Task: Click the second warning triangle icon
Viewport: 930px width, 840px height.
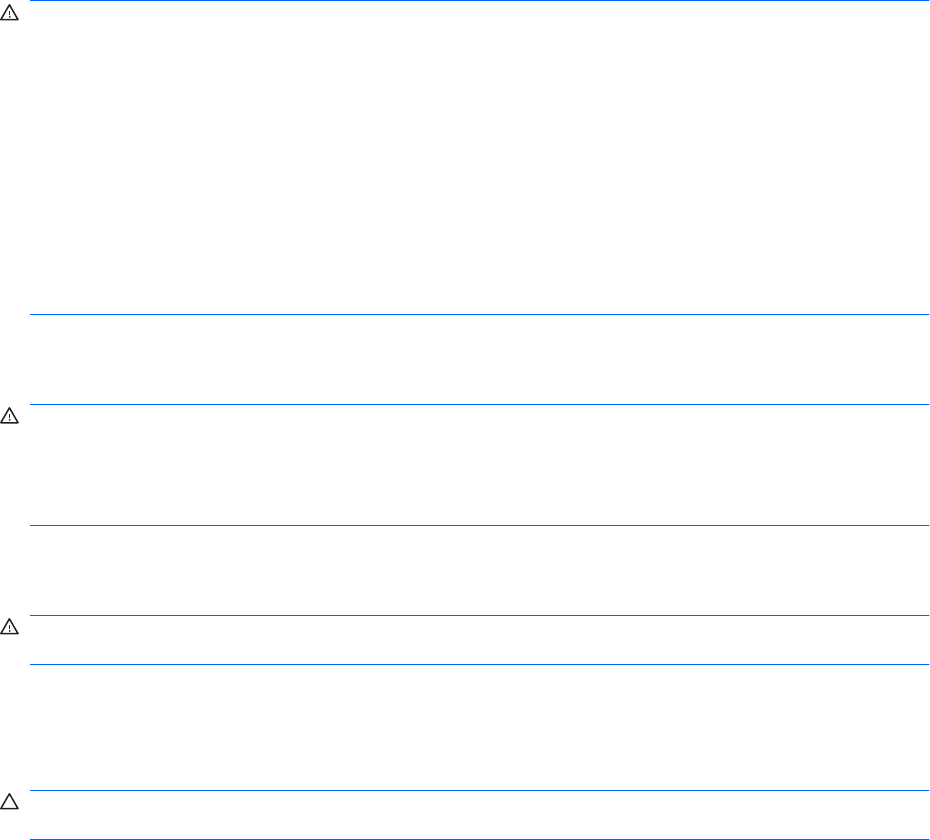Action: 8,414
